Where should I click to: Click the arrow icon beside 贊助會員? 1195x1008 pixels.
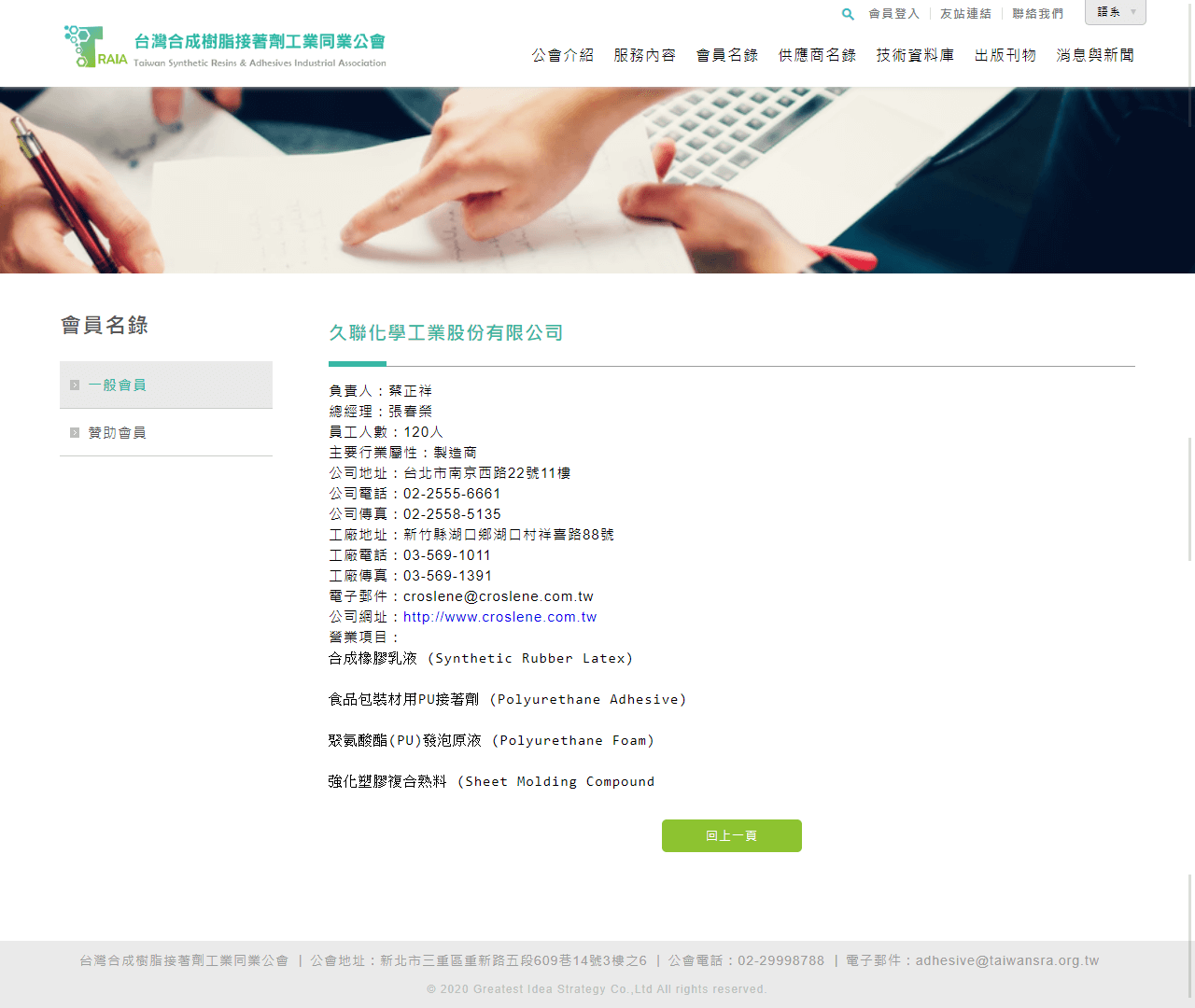click(x=75, y=433)
